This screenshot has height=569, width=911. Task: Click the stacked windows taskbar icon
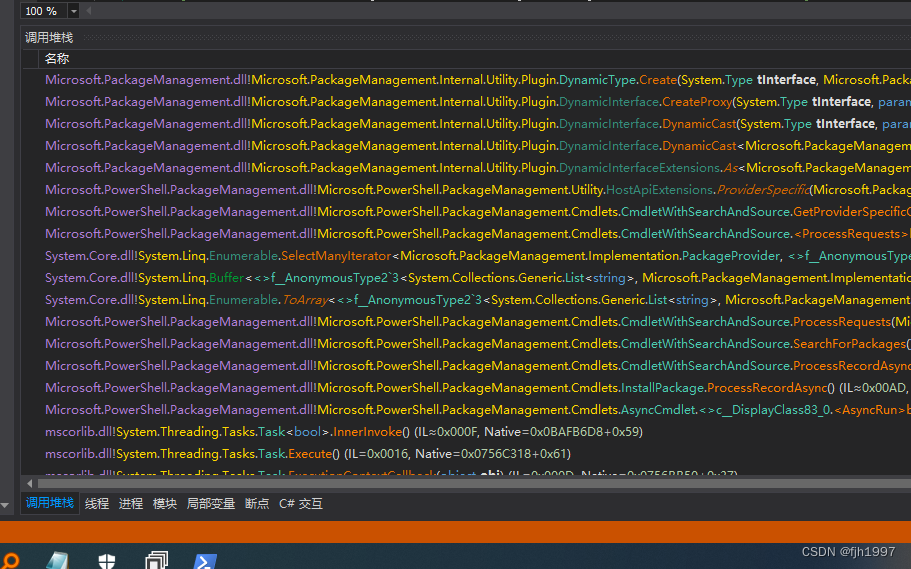tap(157, 560)
